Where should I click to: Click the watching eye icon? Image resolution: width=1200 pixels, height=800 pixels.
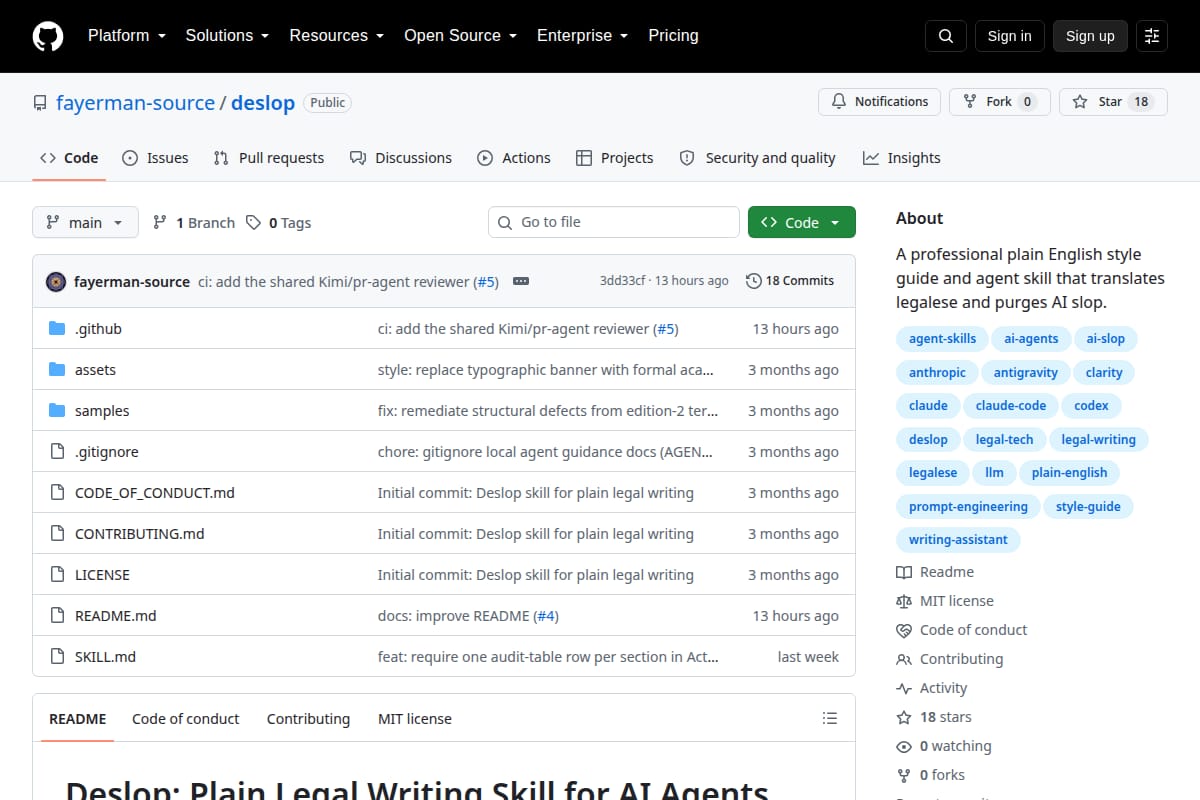[x=904, y=746]
